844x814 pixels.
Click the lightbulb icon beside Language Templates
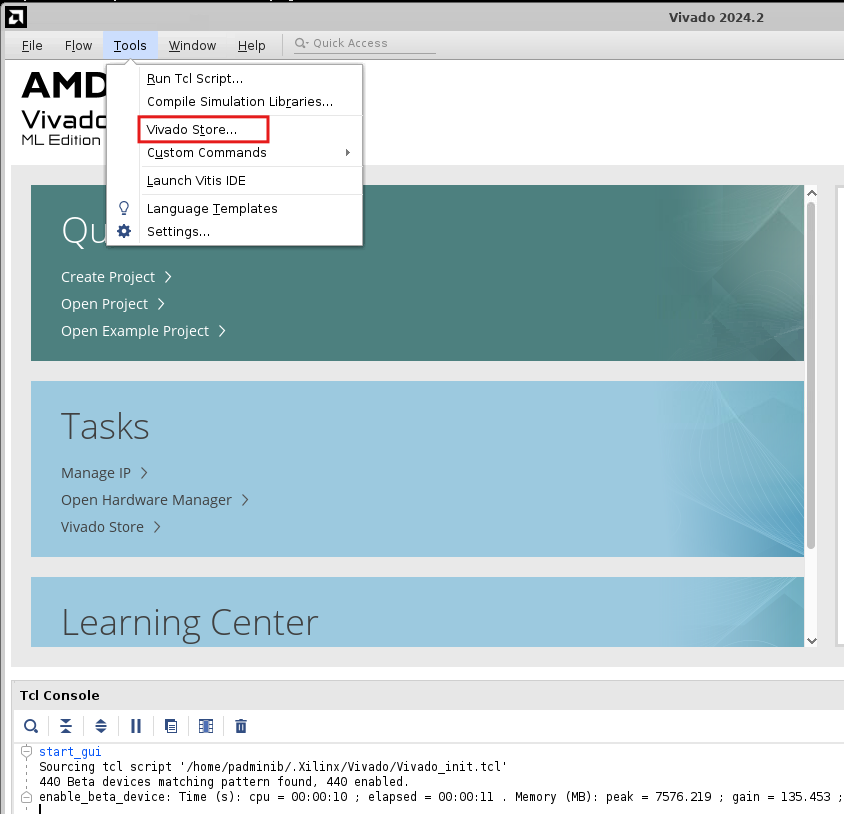click(124, 208)
